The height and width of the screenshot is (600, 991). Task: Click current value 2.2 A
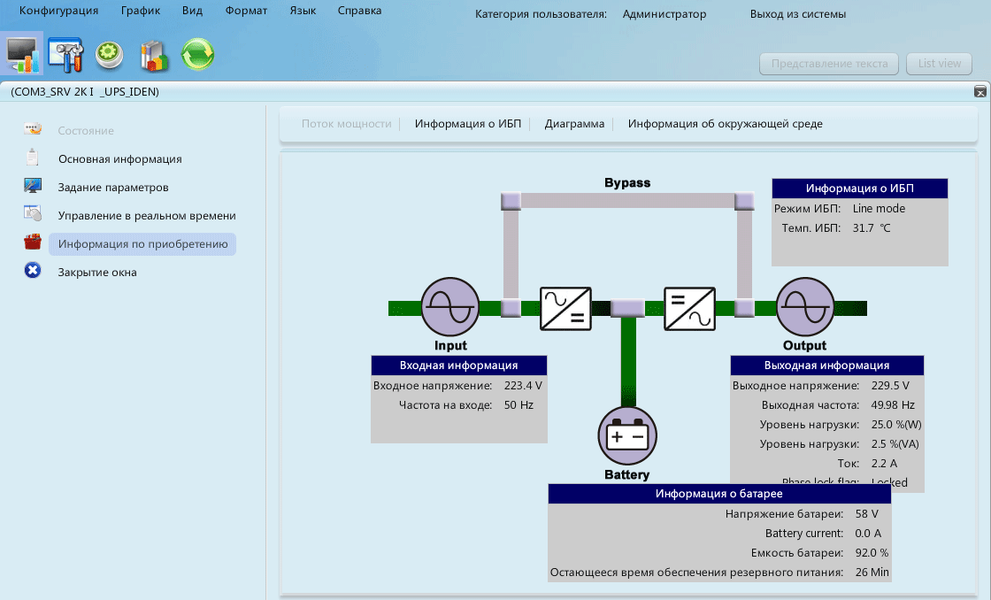click(x=884, y=463)
